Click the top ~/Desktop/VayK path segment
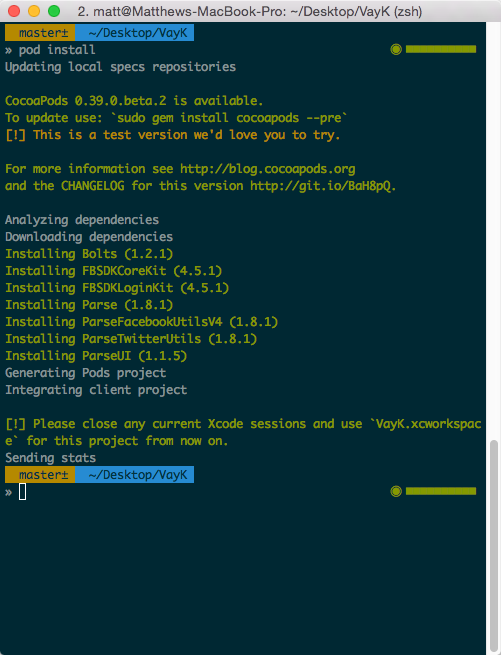 click(135, 33)
